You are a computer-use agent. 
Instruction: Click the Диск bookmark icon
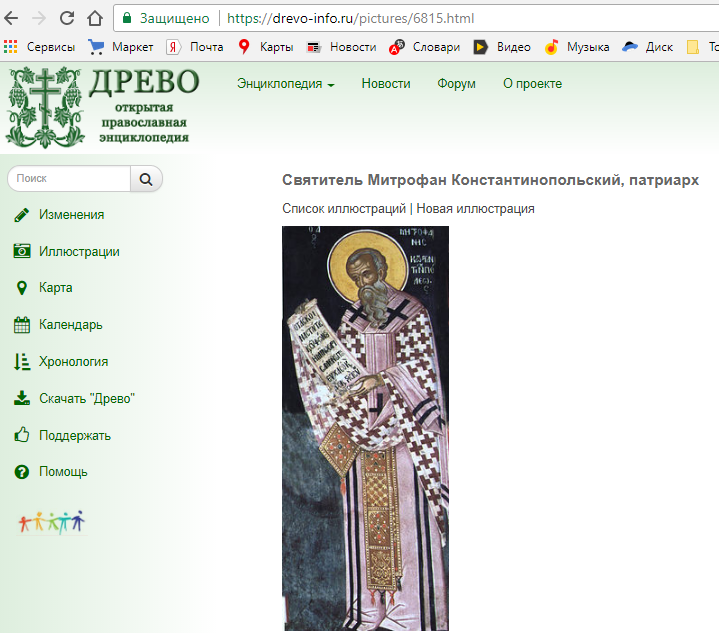coord(630,47)
